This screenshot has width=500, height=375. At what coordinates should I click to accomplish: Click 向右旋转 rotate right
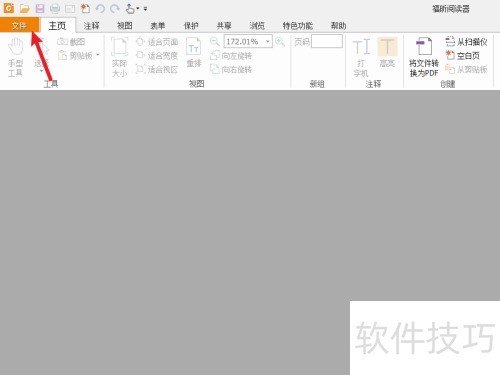231,69
